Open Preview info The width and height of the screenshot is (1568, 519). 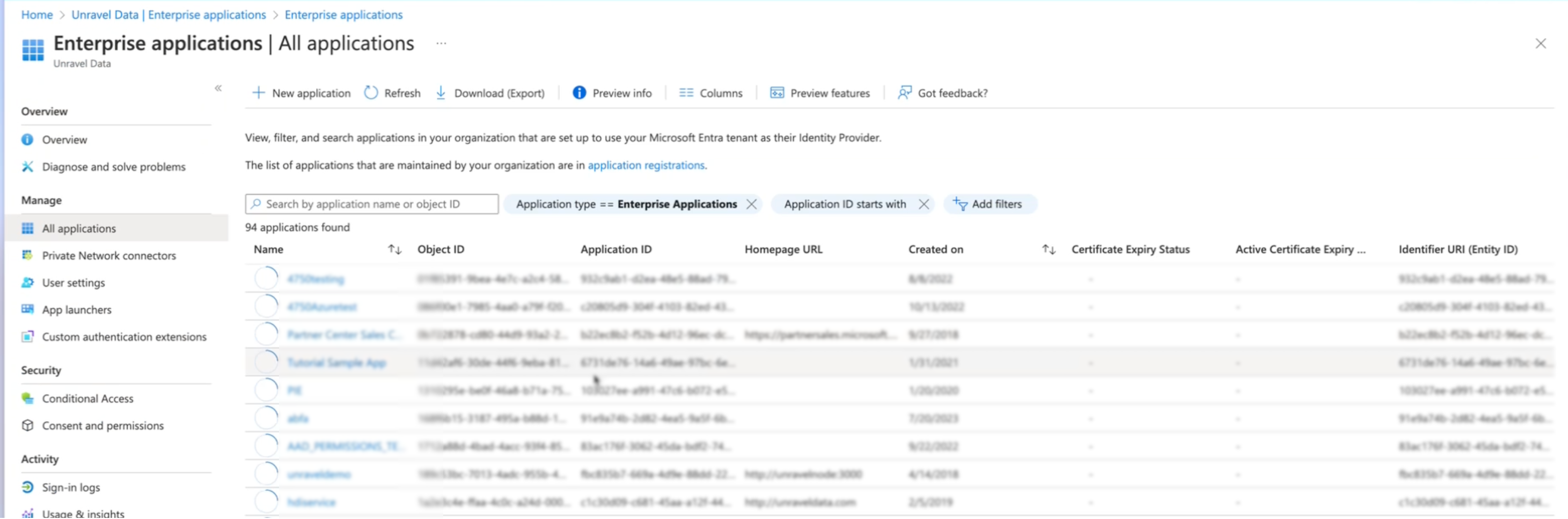point(612,93)
